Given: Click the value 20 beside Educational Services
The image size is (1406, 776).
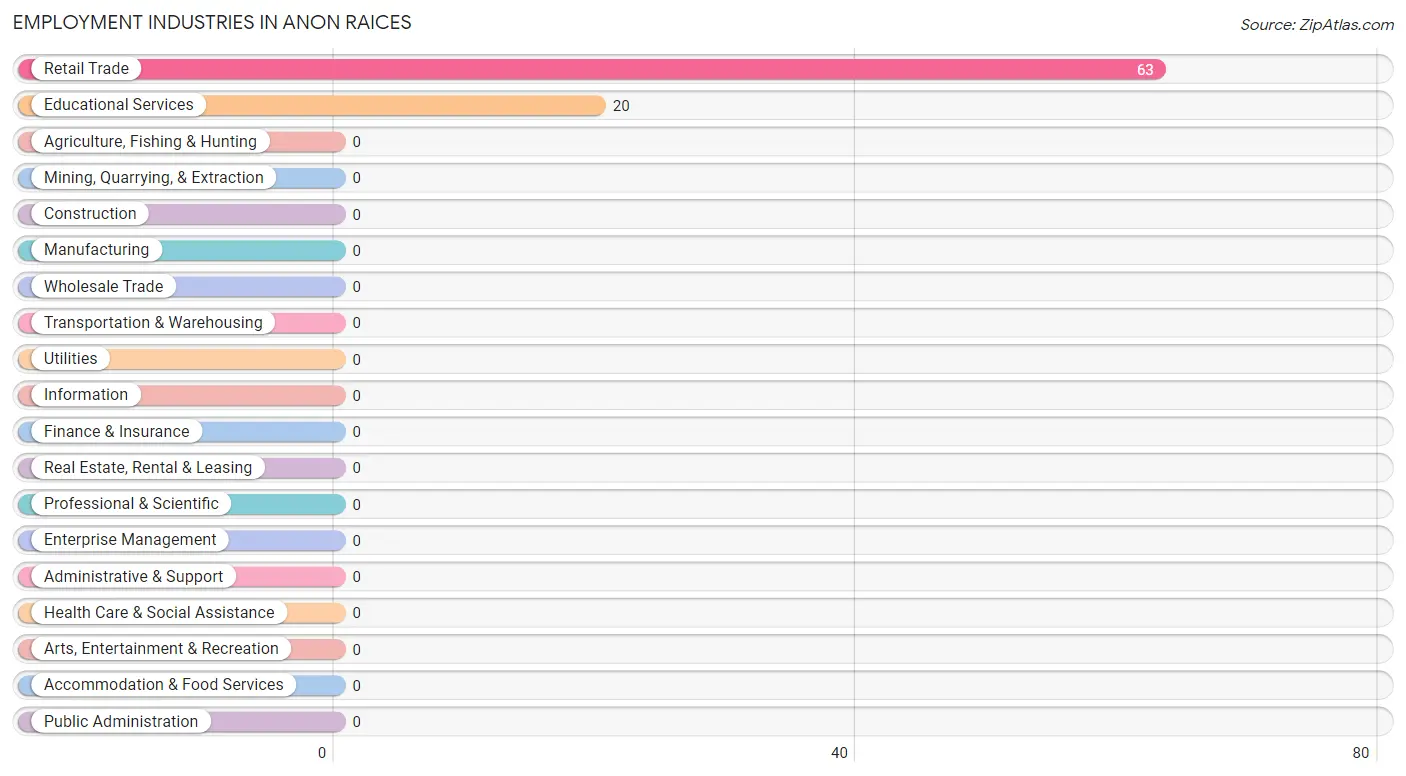Looking at the screenshot, I should 621,106.
